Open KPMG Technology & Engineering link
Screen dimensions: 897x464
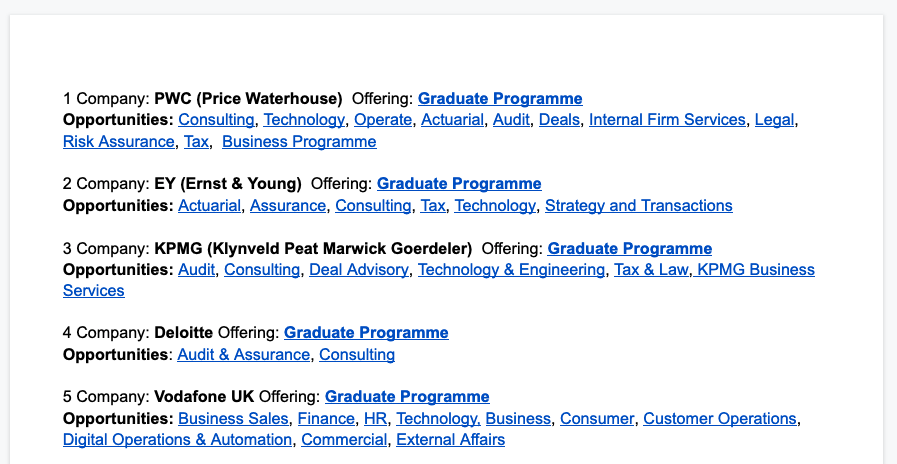tap(511, 270)
